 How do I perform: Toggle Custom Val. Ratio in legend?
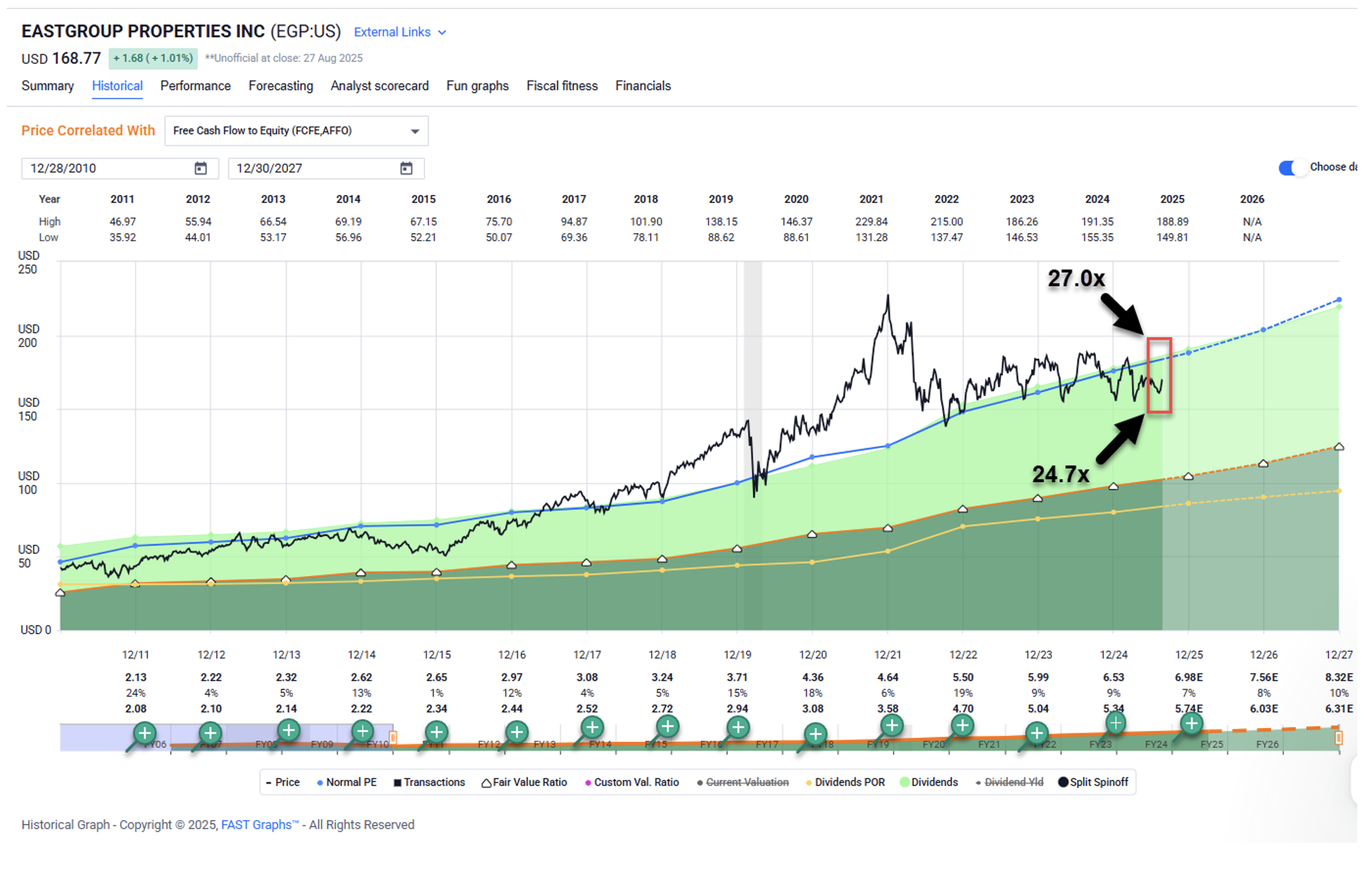pyautogui.click(x=632, y=783)
